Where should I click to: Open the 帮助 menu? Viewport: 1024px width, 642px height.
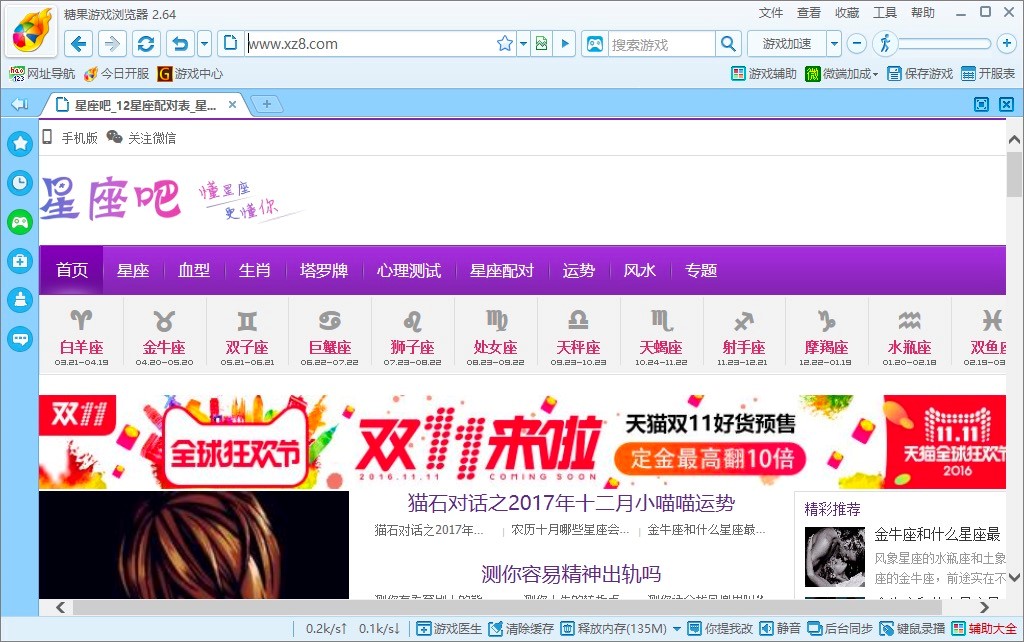[923, 13]
